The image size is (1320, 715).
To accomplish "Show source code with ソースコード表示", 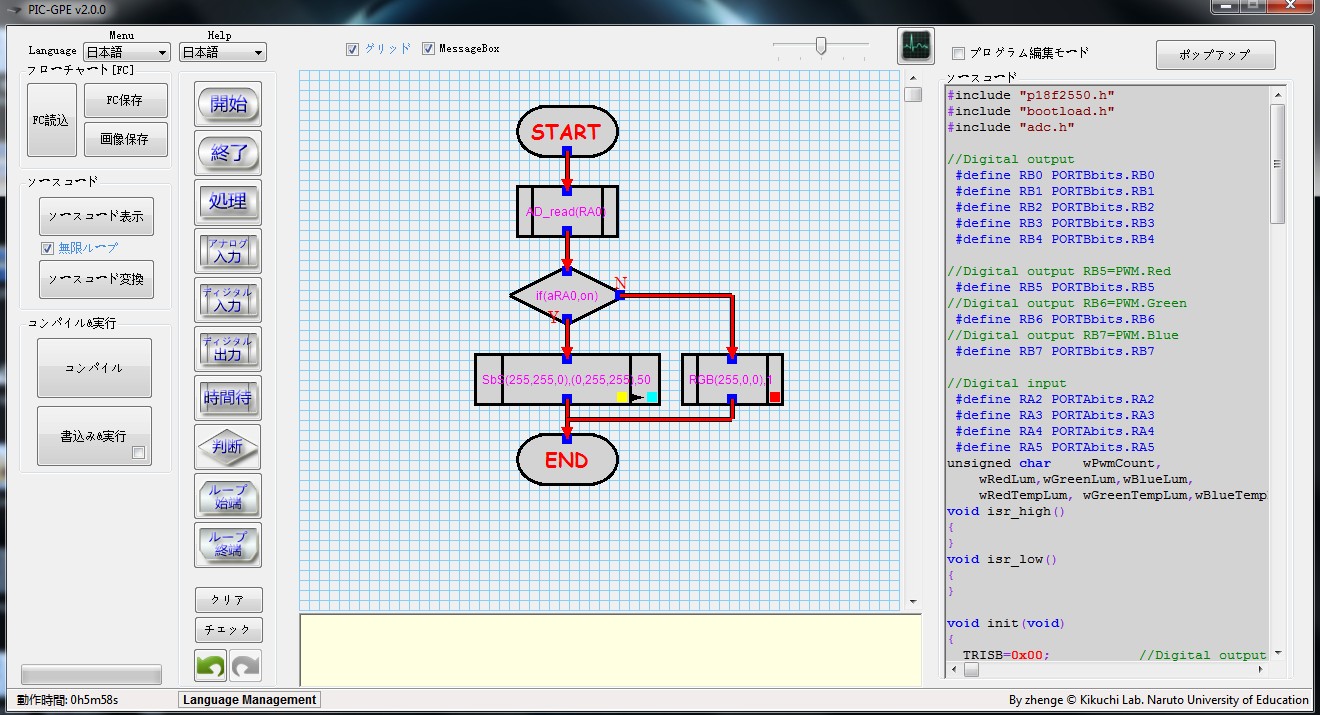I will [96, 216].
